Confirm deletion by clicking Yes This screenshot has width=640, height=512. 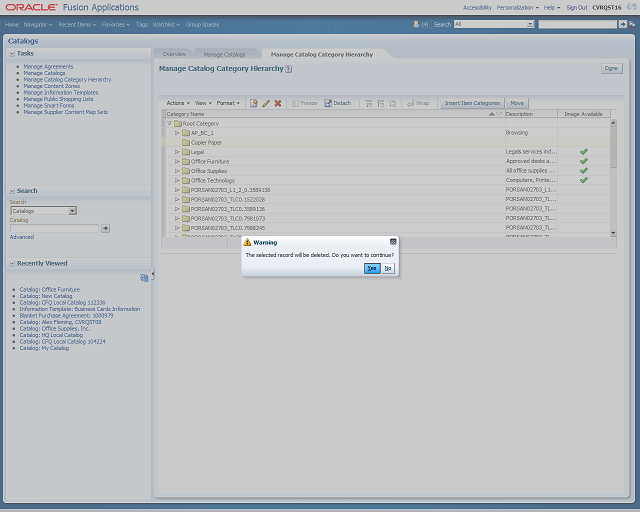pyautogui.click(x=372, y=268)
